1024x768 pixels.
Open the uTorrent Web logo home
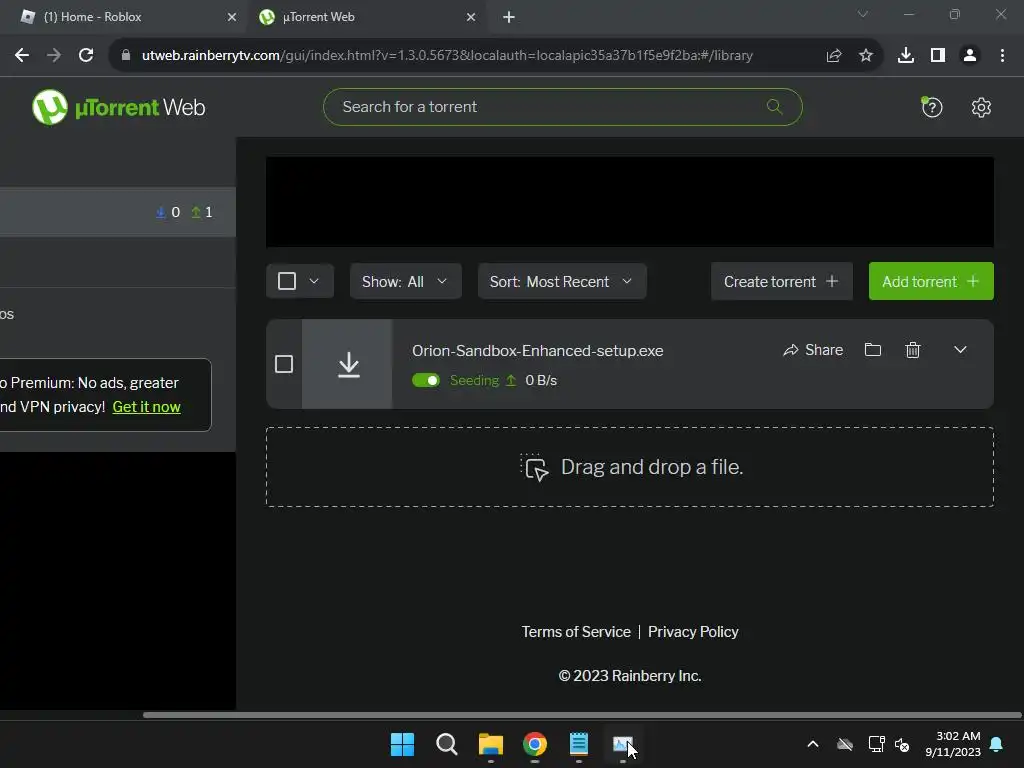[x=118, y=107]
